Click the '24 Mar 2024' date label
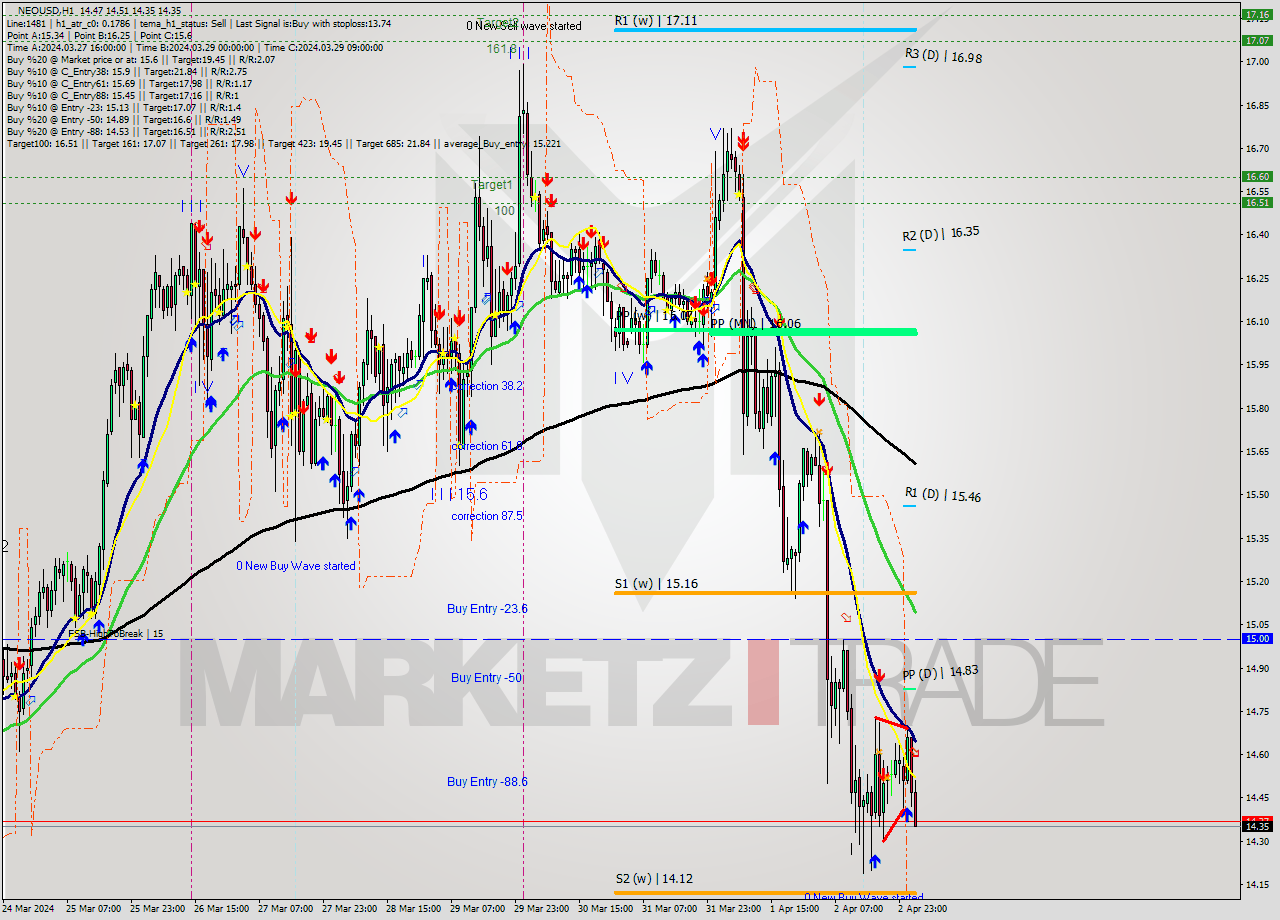 click(x=28, y=909)
